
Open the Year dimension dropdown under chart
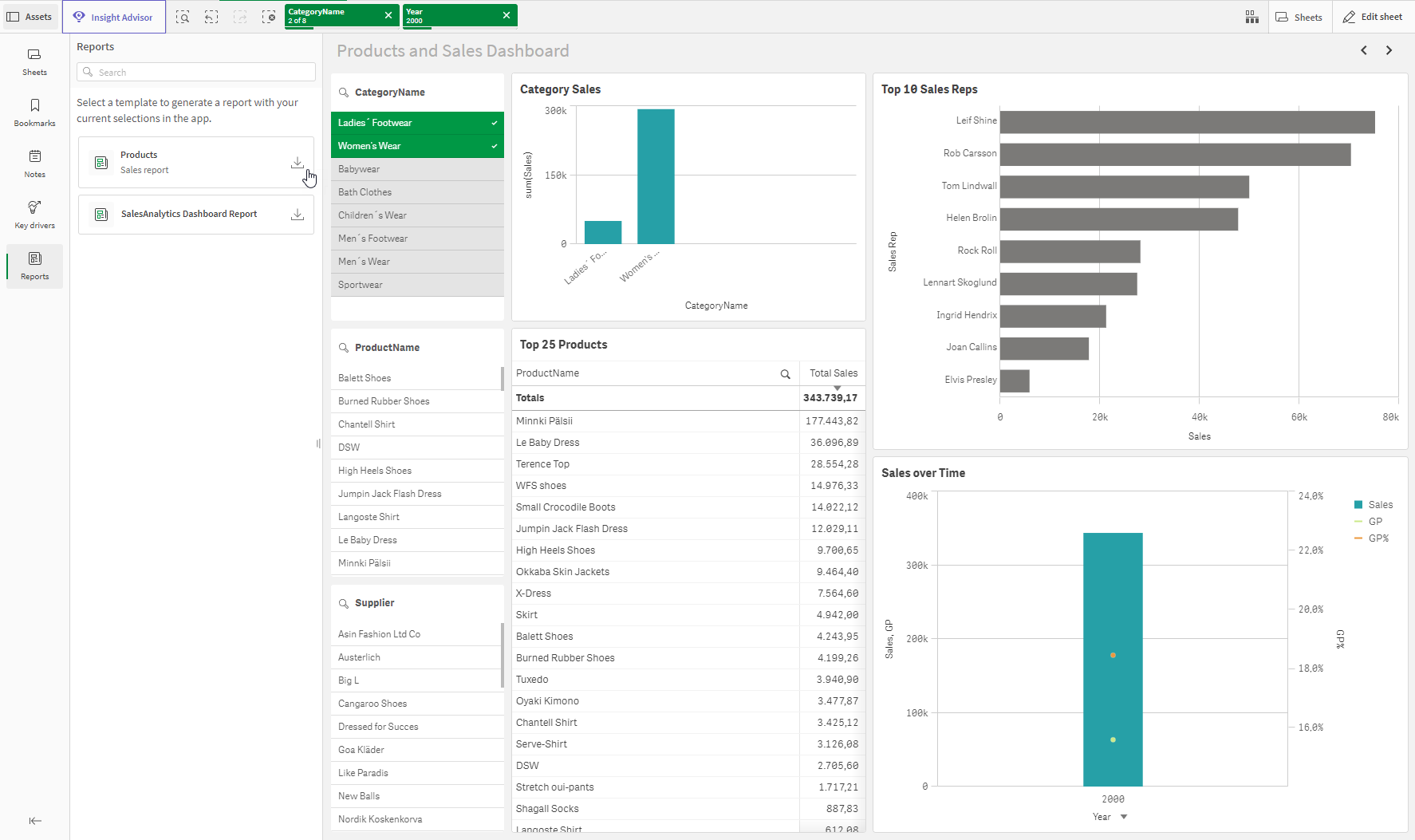1123,817
